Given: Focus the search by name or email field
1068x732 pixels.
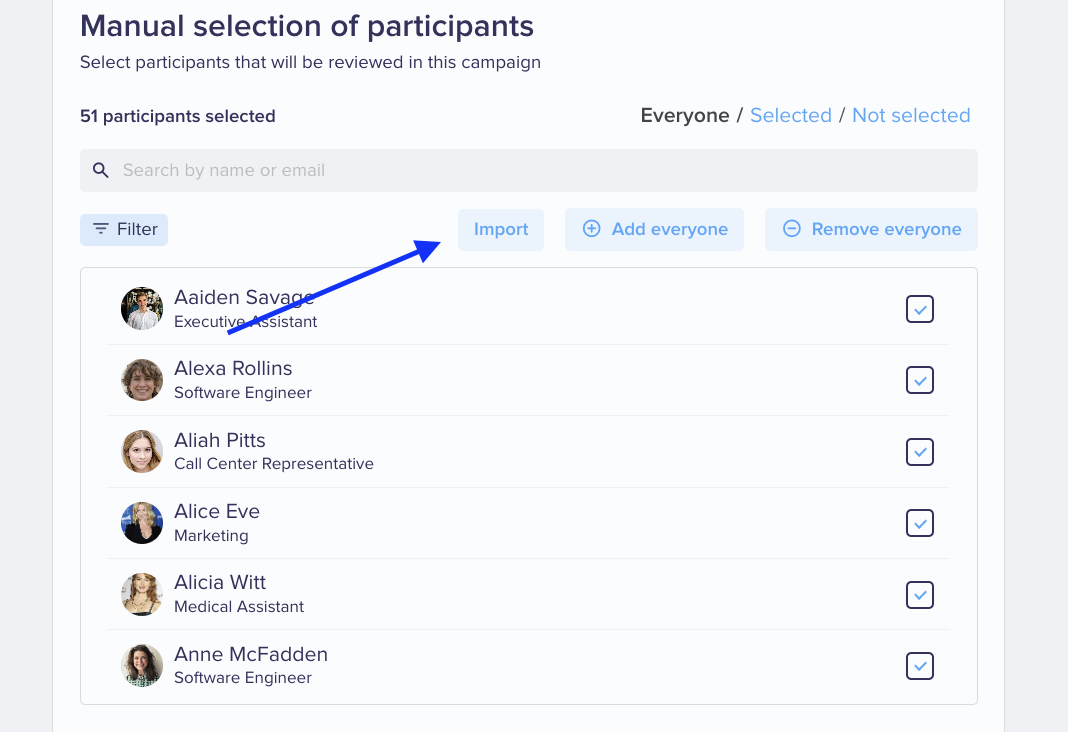Looking at the screenshot, I should 529,170.
